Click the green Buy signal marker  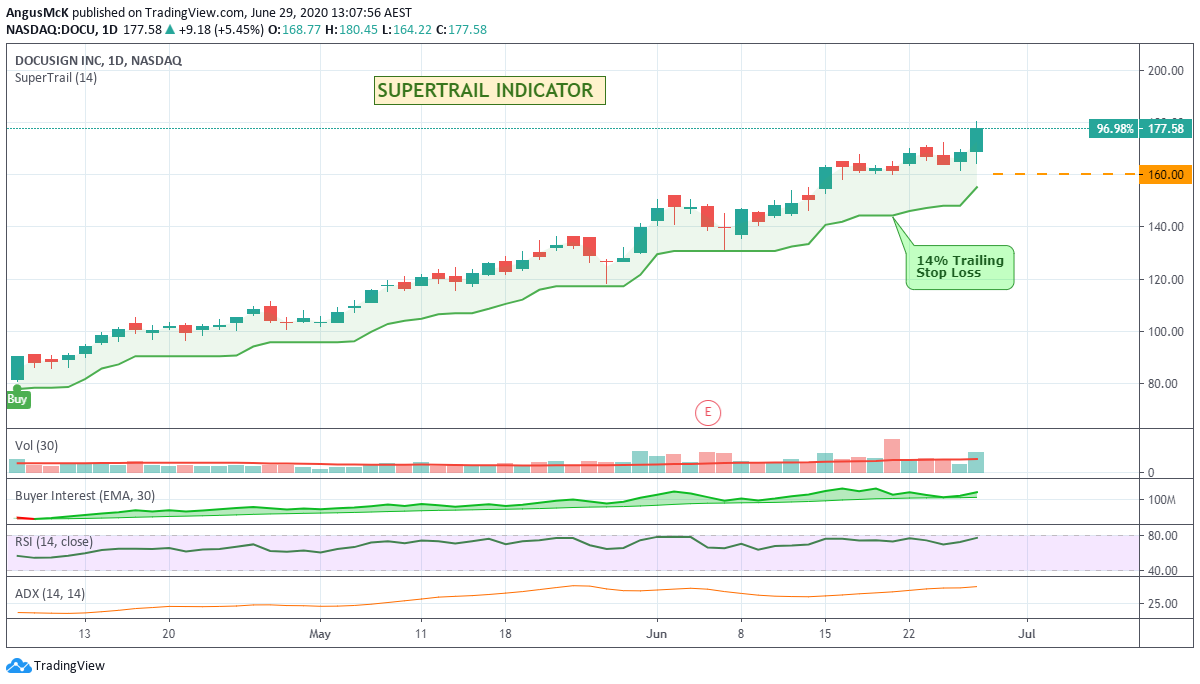click(x=17, y=399)
